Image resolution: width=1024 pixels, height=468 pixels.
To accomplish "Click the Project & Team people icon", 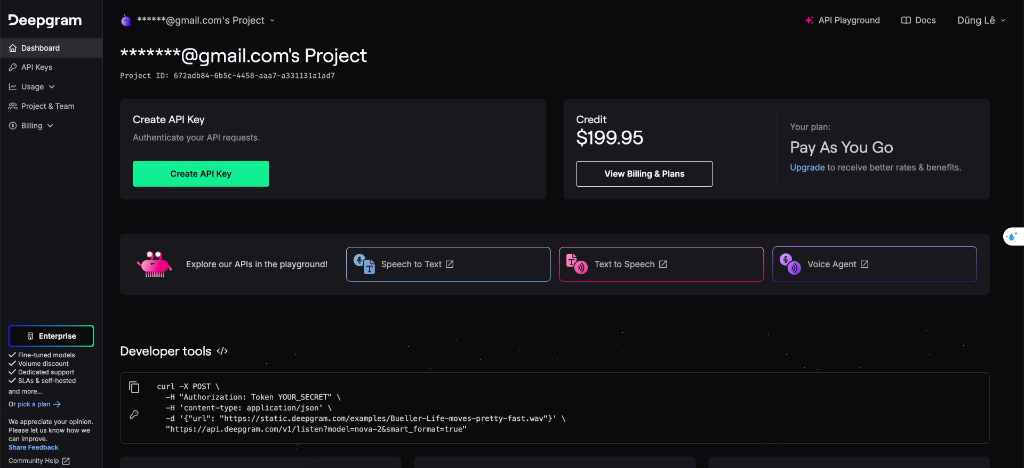I will click(x=13, y=106).
